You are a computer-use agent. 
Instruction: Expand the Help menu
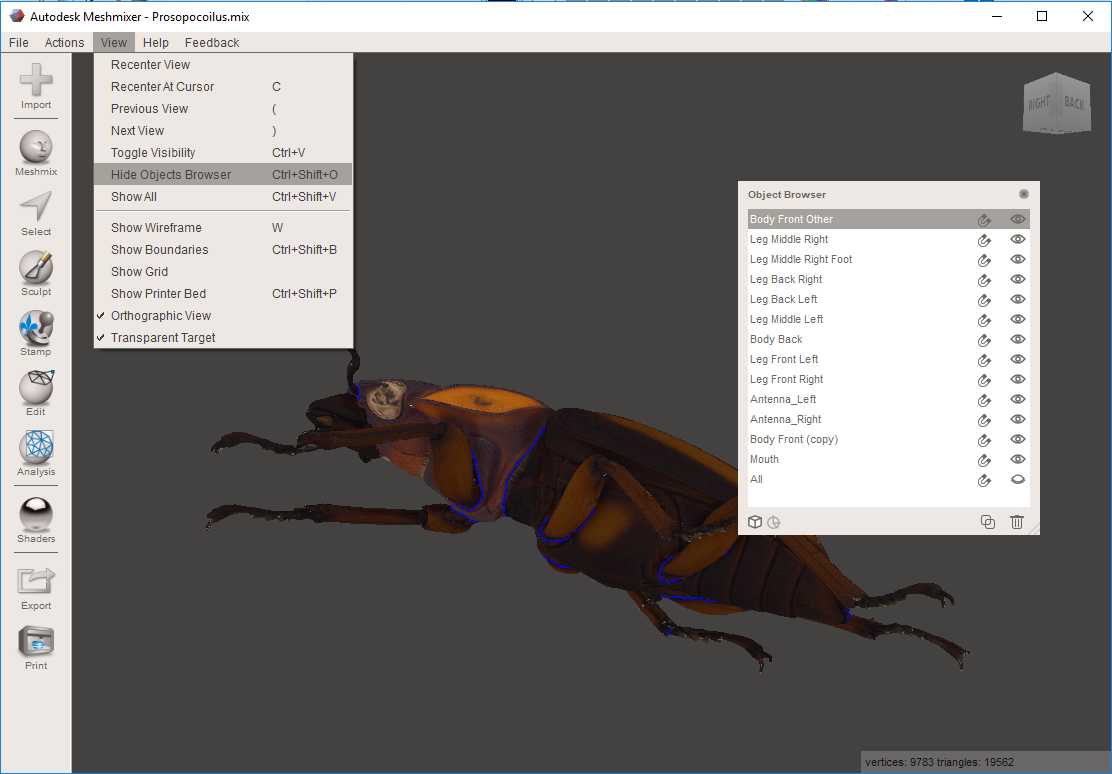[155, 43]
